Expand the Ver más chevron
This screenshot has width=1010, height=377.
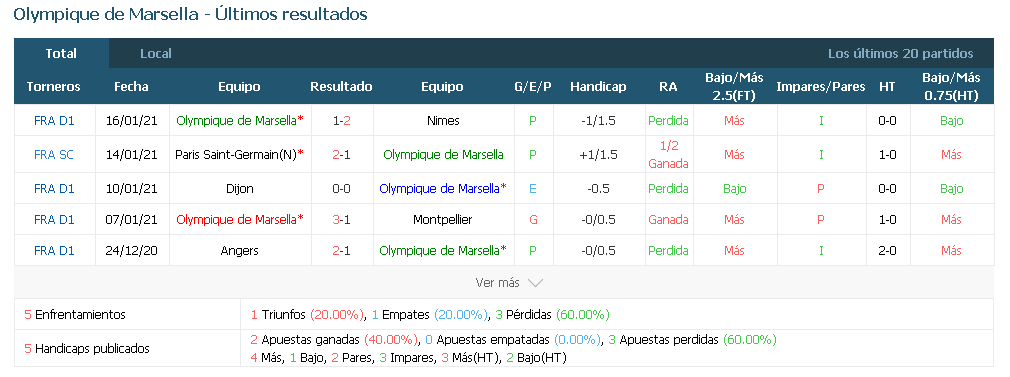(535, 283)
